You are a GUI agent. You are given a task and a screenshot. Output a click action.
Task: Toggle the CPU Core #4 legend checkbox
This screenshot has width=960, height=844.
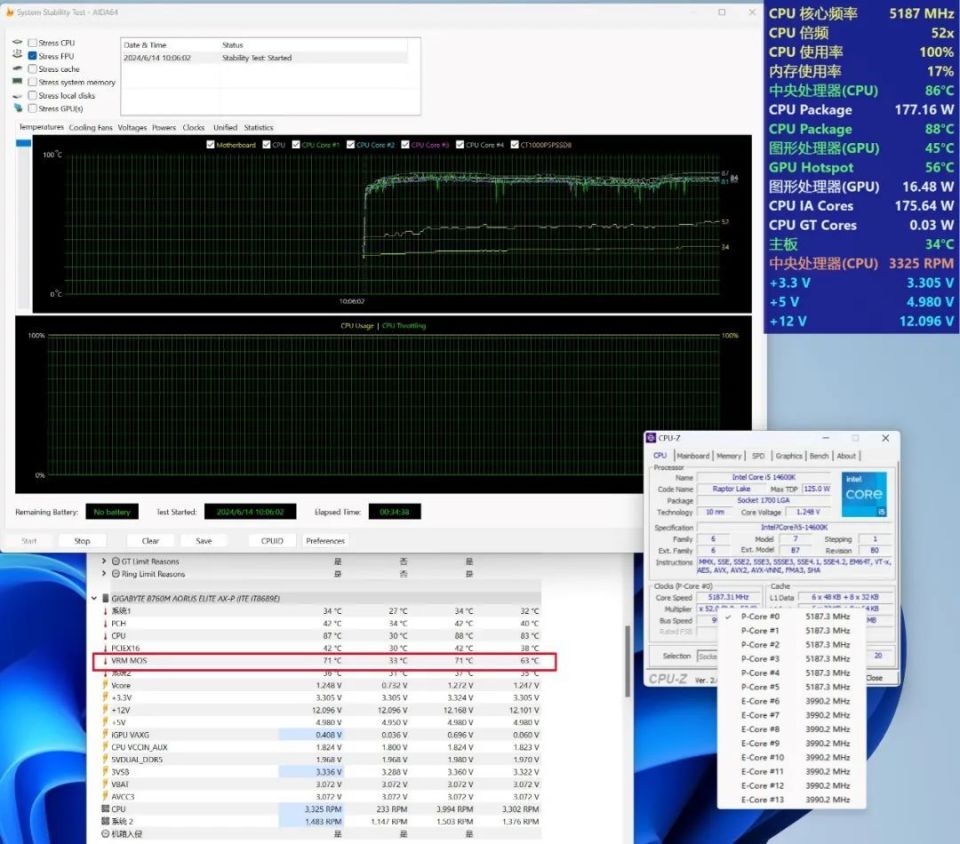pyautogui.click(x=460, y=144)
